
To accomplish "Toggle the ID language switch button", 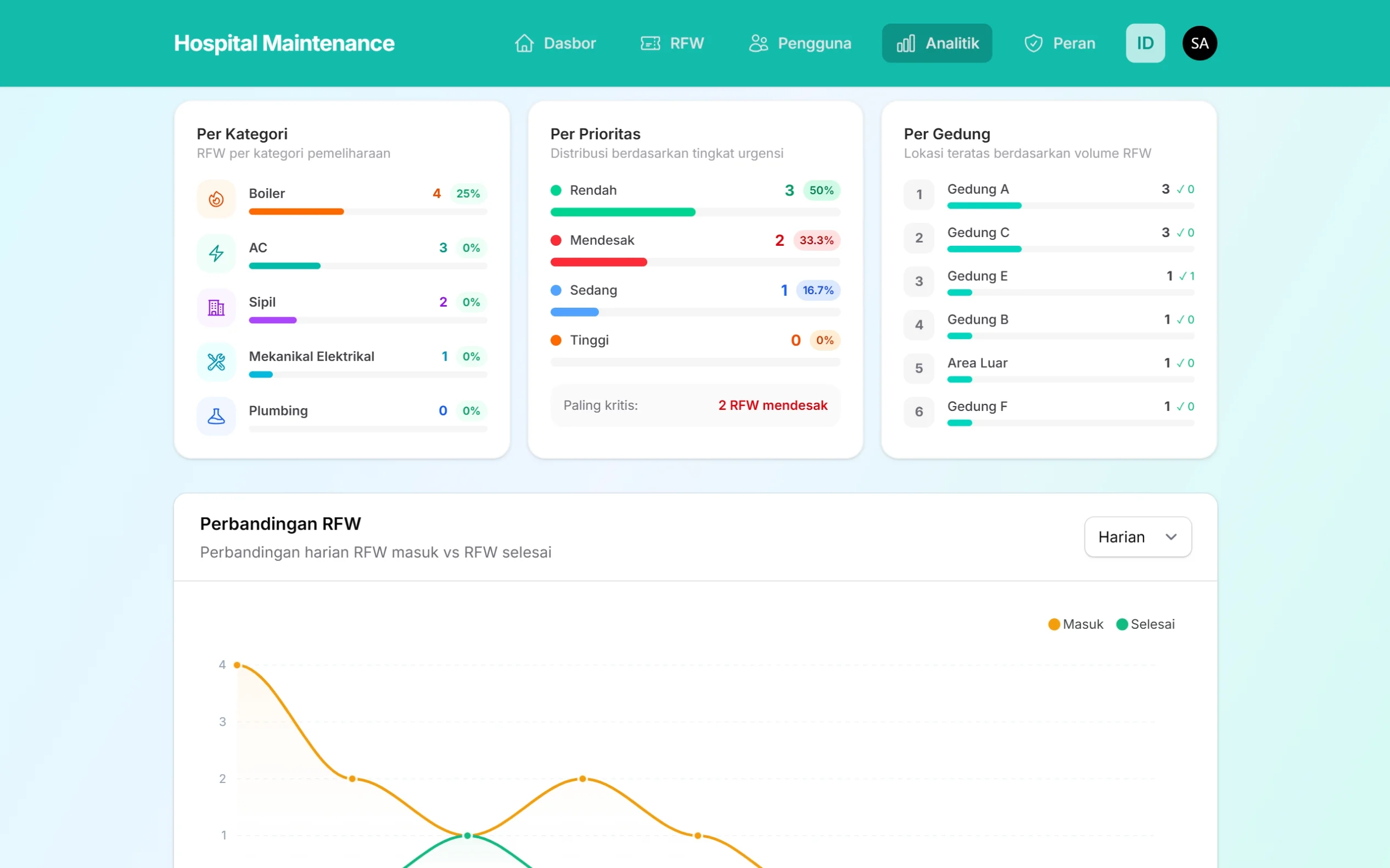I will (1145, 43).
